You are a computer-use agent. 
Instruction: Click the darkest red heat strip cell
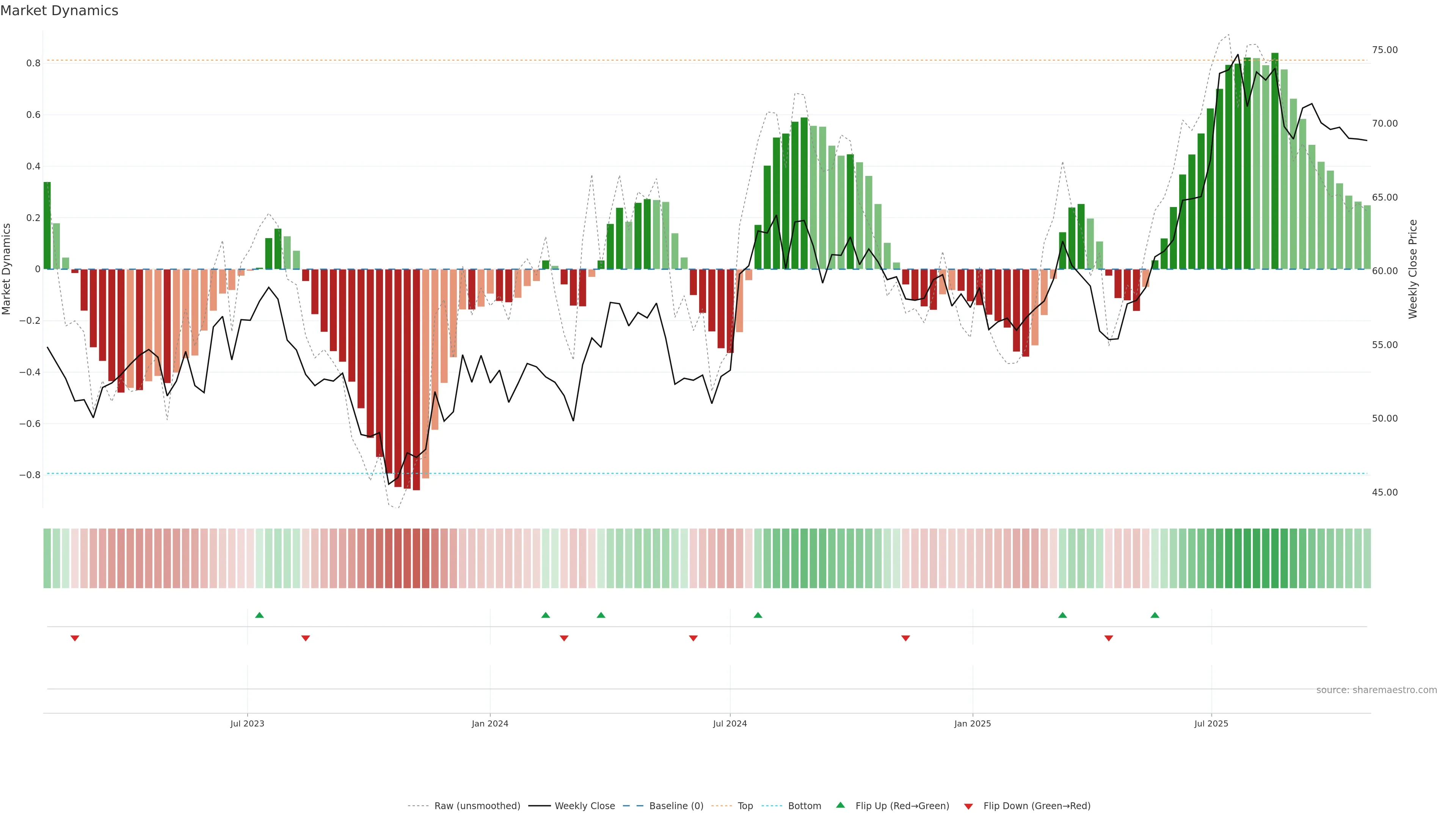pyautogui.click(x=416, y=559)
